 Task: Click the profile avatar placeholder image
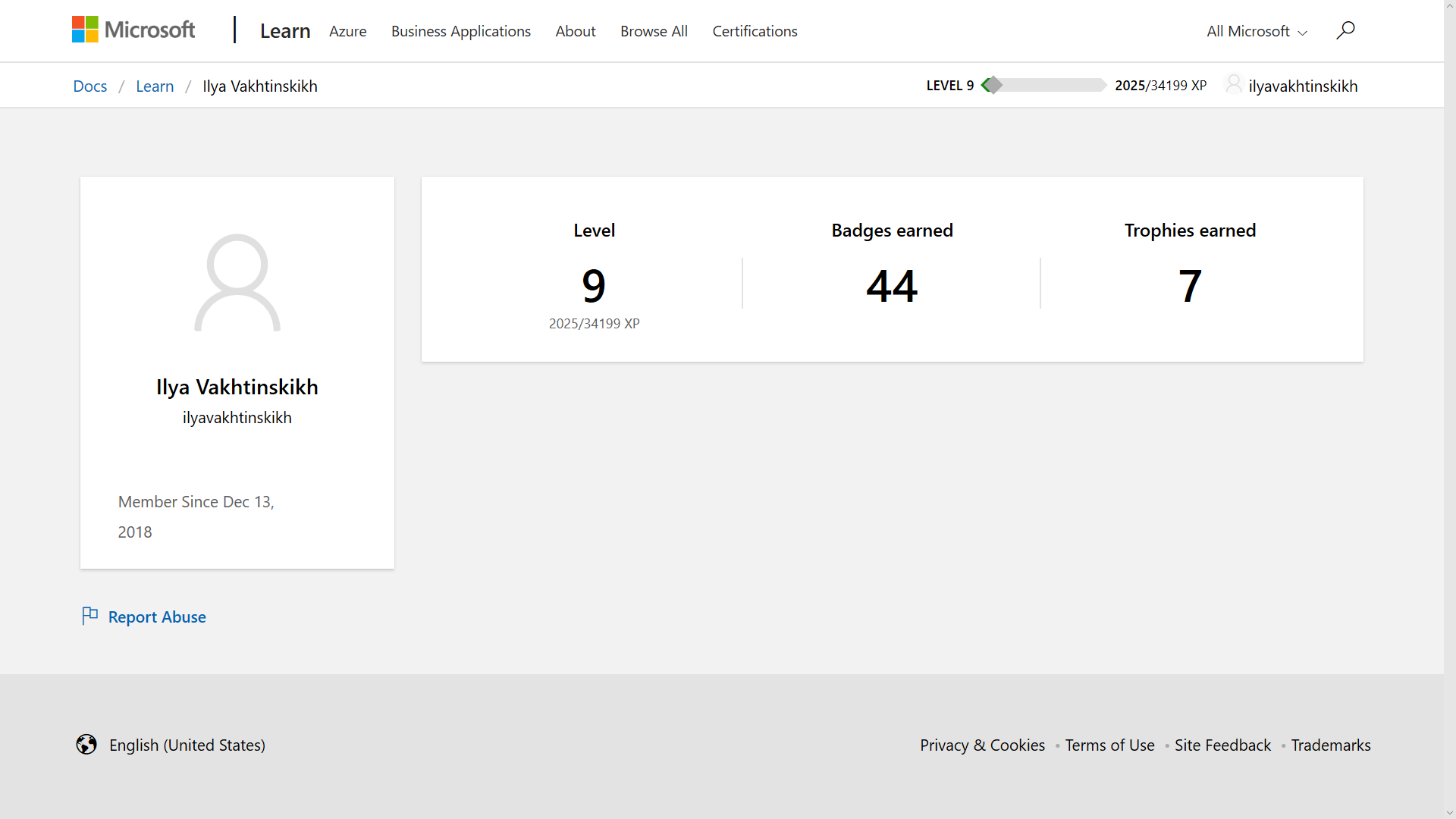[x=237, y=283]
